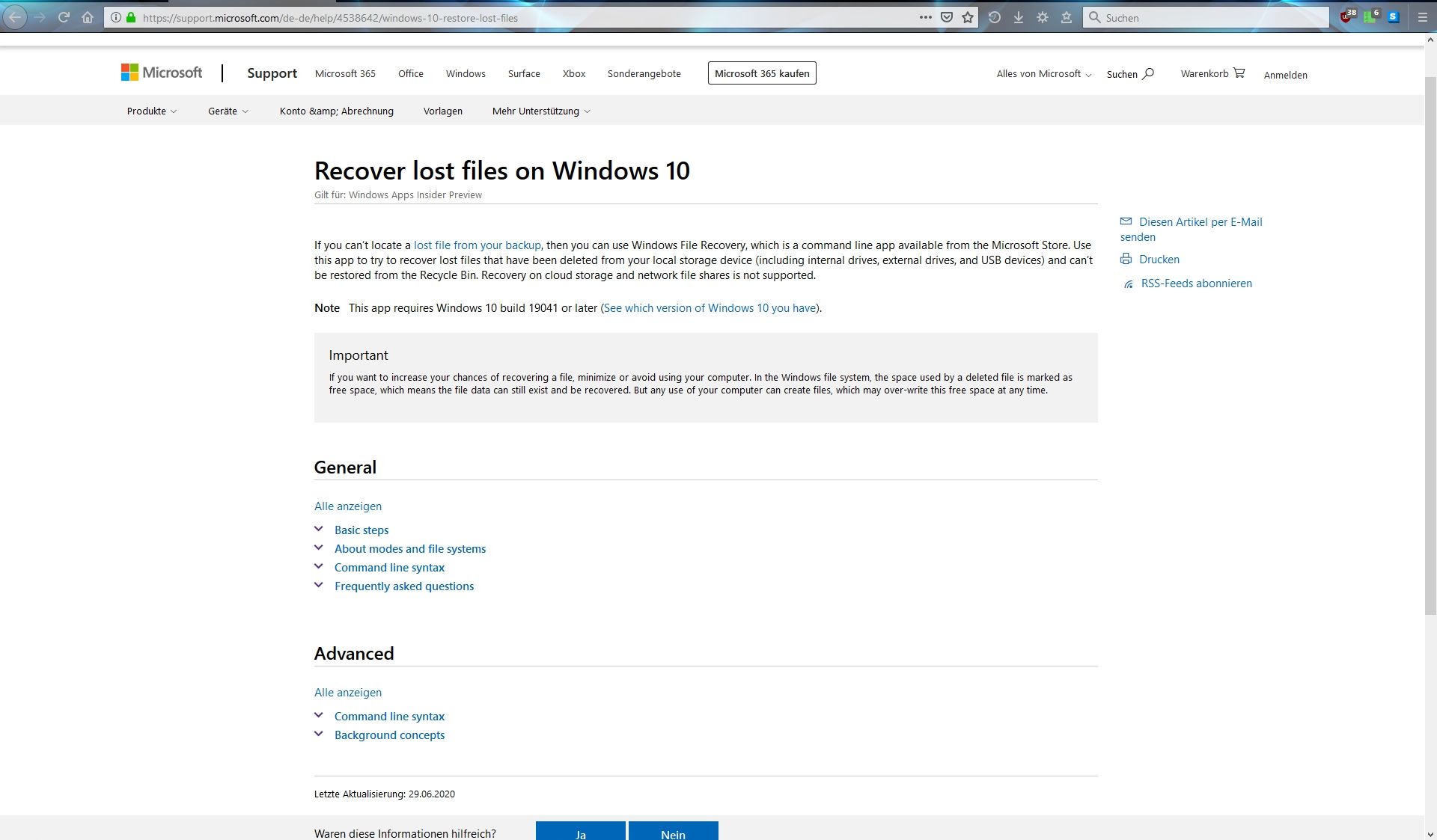This screenshot has width=1437, height=840.
Task: Open the Alles von Microsoft dropdown
Action: (1043, 74)
